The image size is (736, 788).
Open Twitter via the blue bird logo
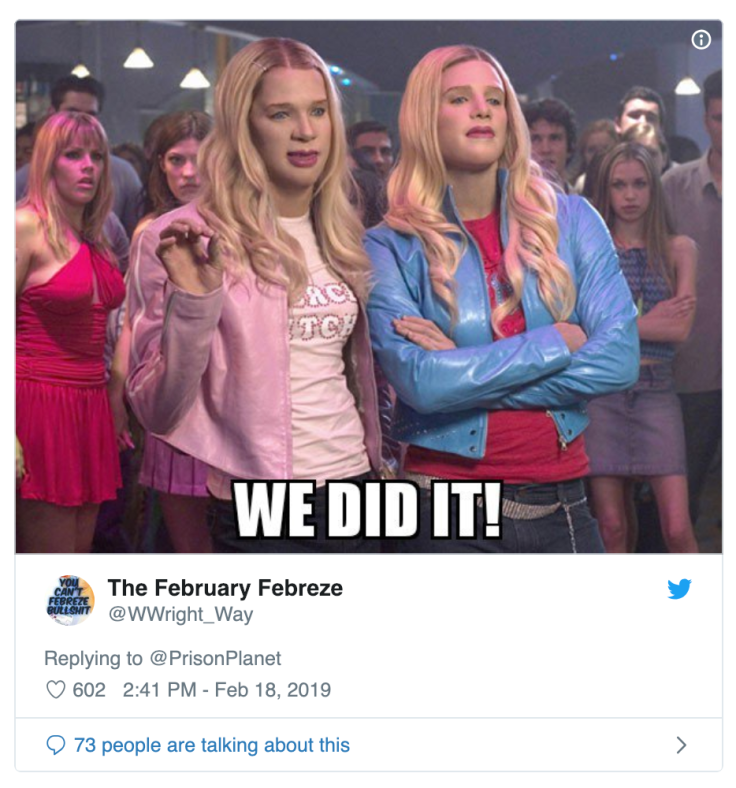click(x=679, y=589)
